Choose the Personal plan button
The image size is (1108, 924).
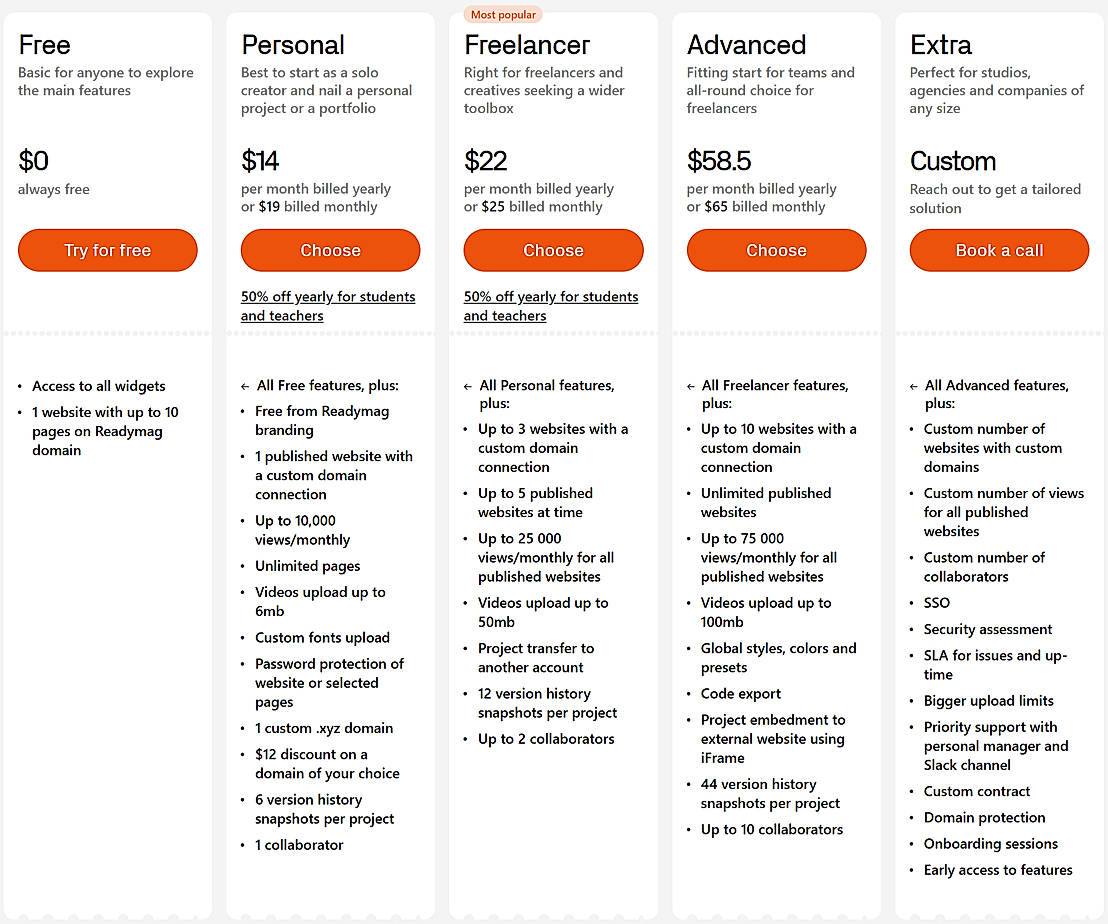(330, 251)
